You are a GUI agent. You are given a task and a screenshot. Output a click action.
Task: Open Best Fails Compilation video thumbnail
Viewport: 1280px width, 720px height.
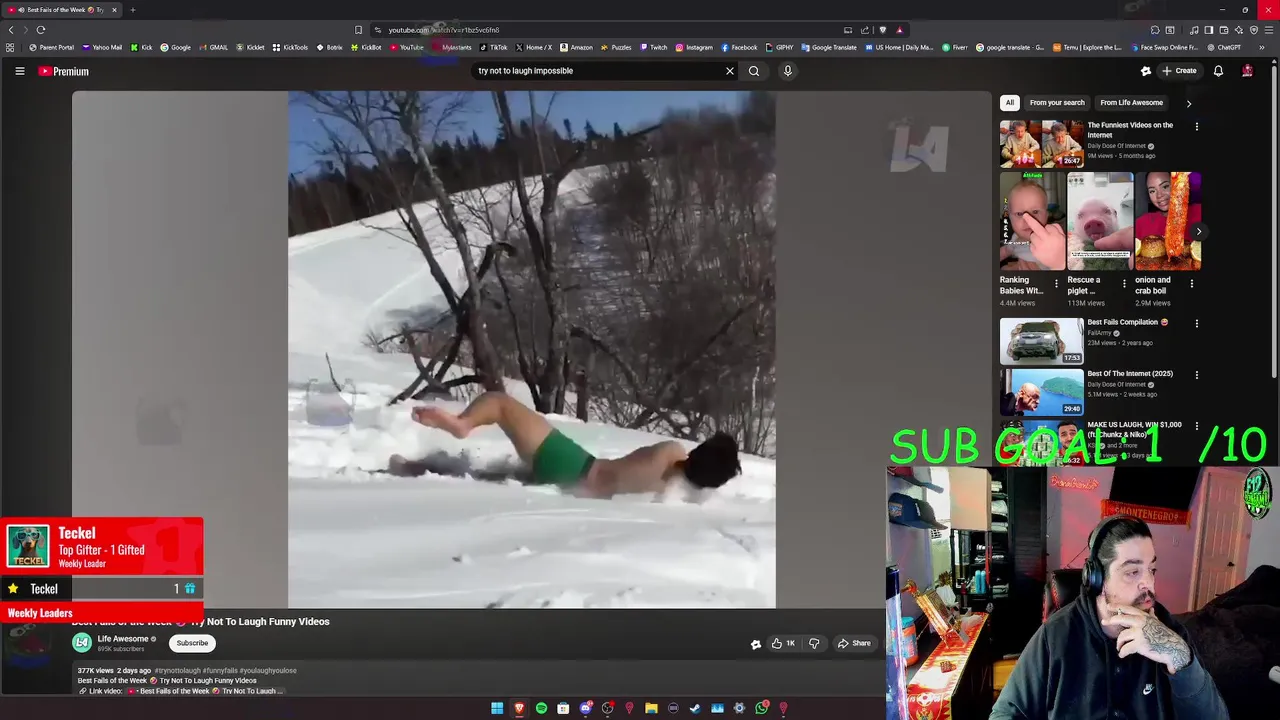(1041, 341)
